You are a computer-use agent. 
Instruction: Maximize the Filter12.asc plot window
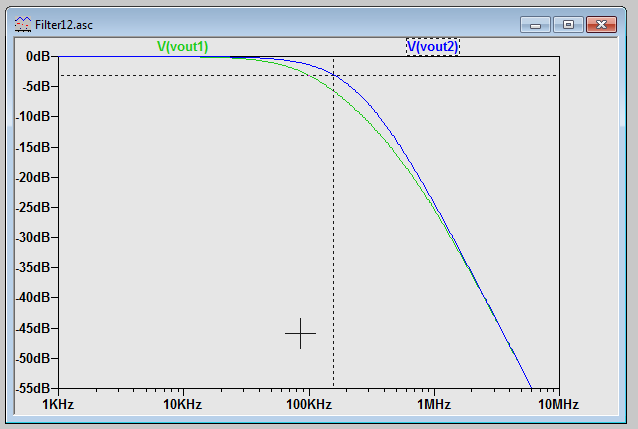tap(568, 25)
